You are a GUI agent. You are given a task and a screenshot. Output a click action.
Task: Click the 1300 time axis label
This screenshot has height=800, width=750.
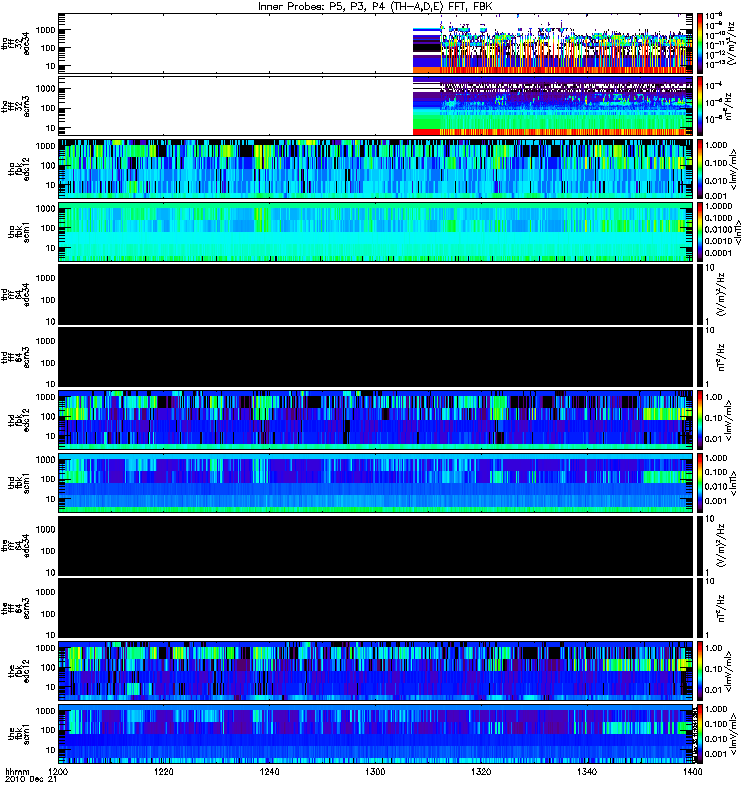(375, 771)
